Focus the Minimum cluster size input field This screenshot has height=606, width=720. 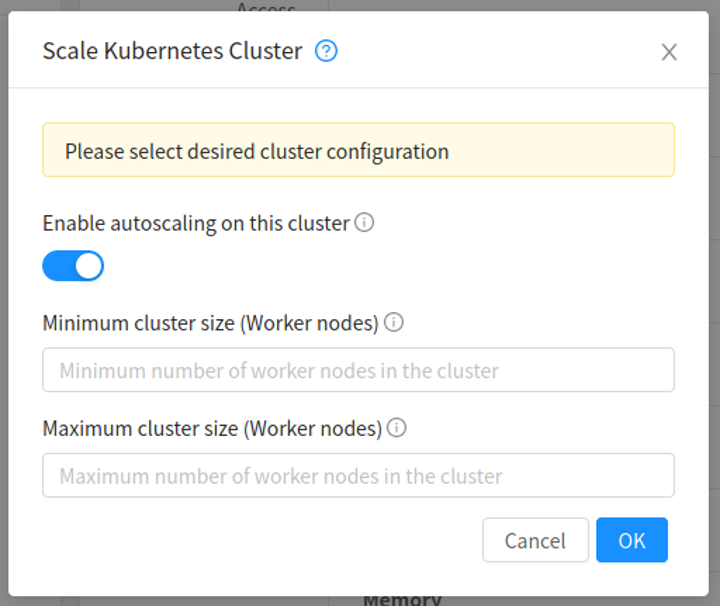358,370
